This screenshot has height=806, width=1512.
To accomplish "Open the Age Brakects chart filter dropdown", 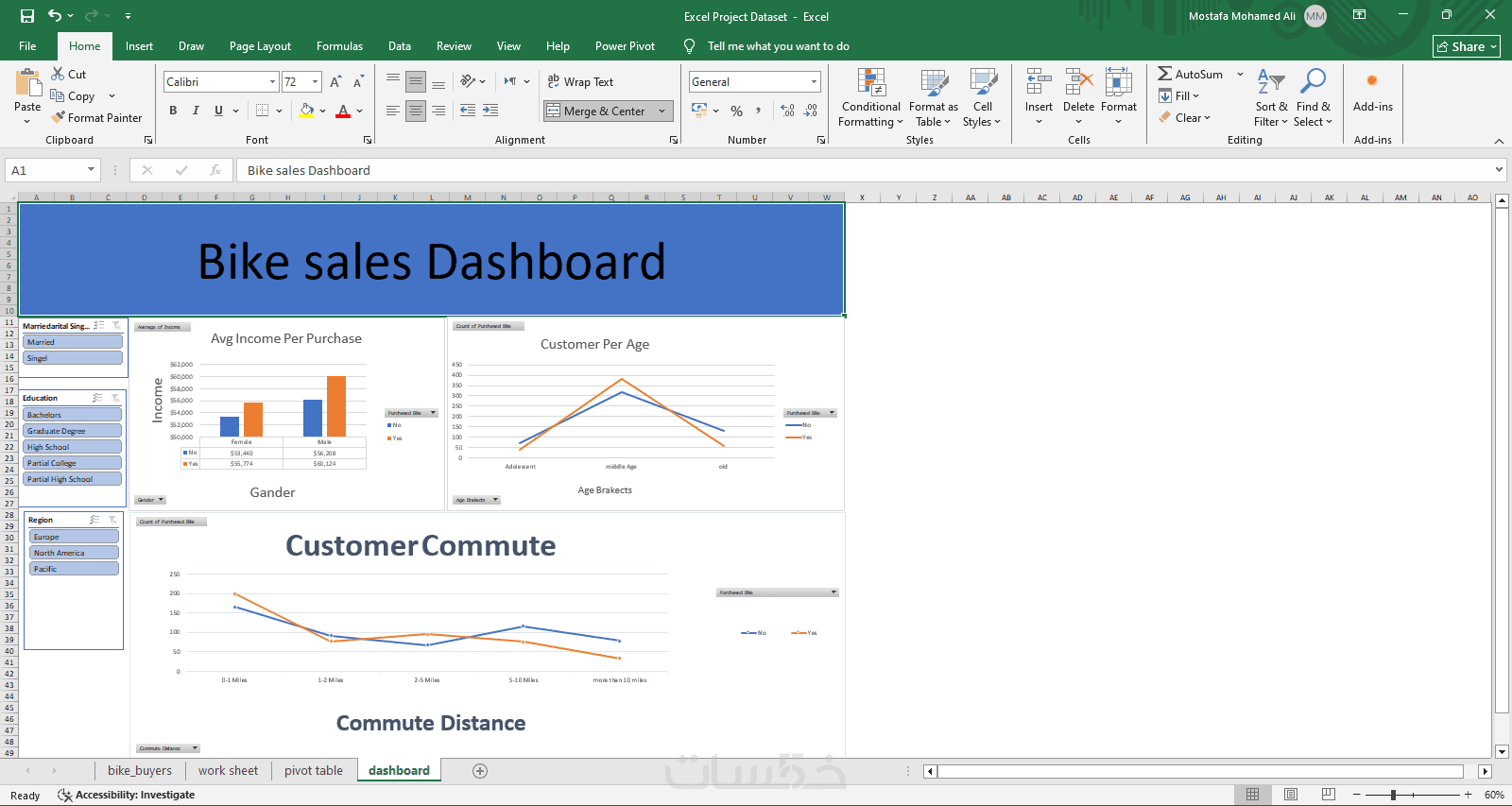I will (x=495, y=500).
